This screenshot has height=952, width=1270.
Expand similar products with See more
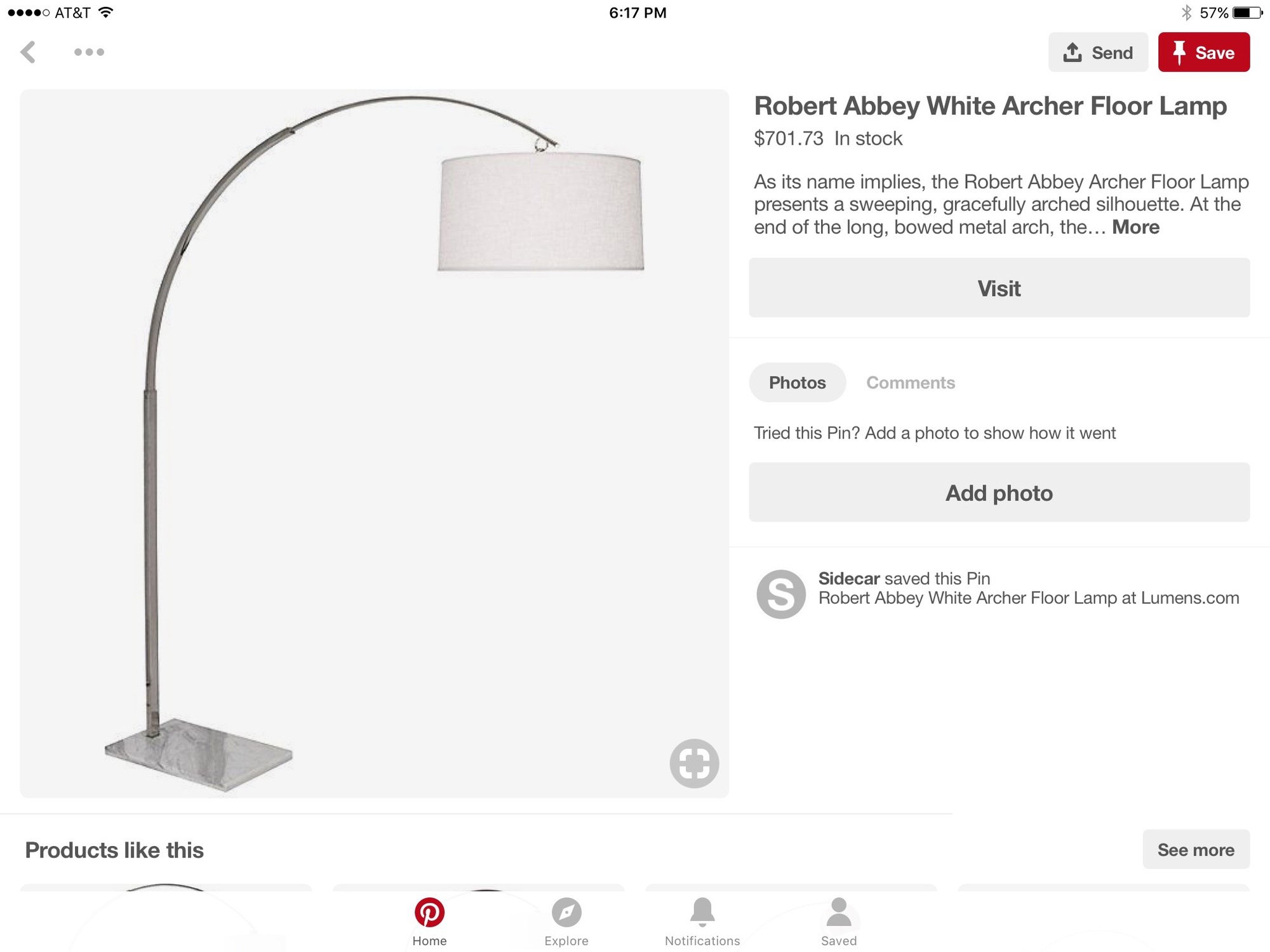1196,849
